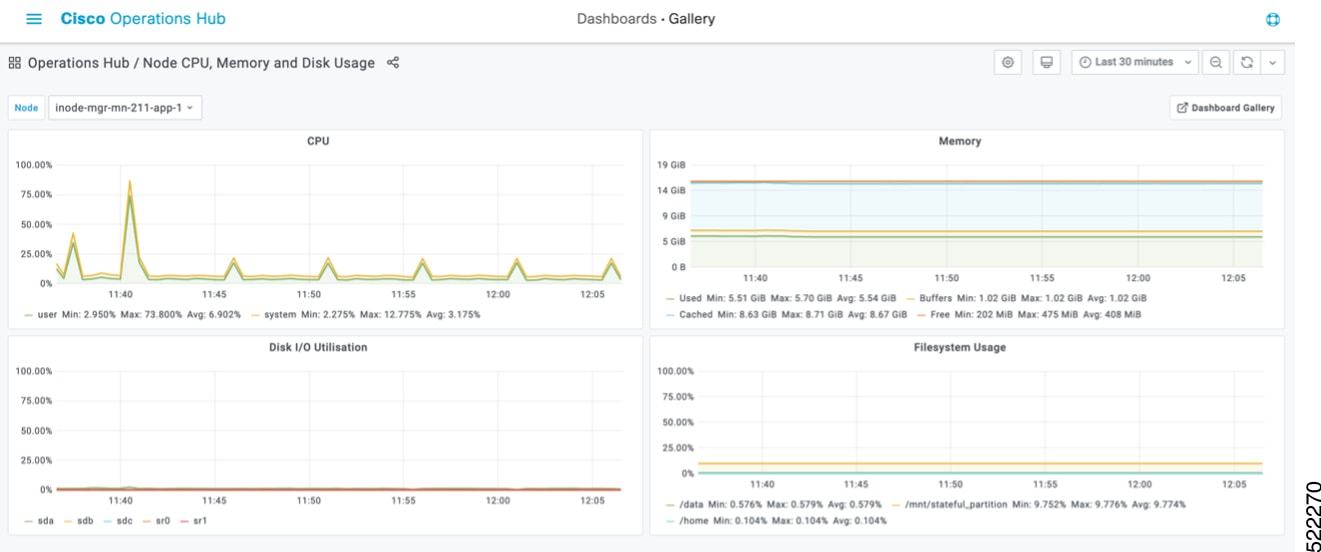This screenshot has height=552, width=1321.
Task: Open the Cisco Operations Hub home link
Action: coord(143,19)
